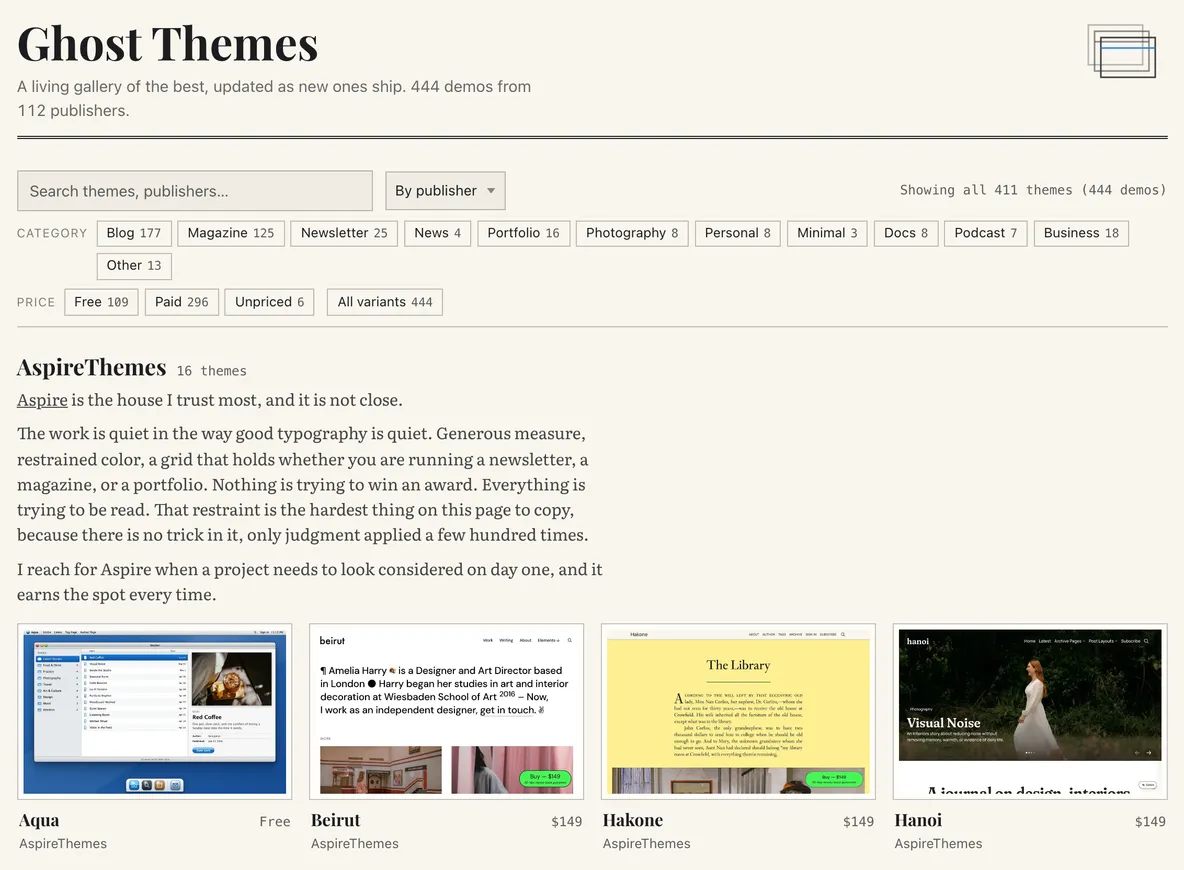Filter by Personal category
Screen dimensions: 1184x870
(738, 233)
